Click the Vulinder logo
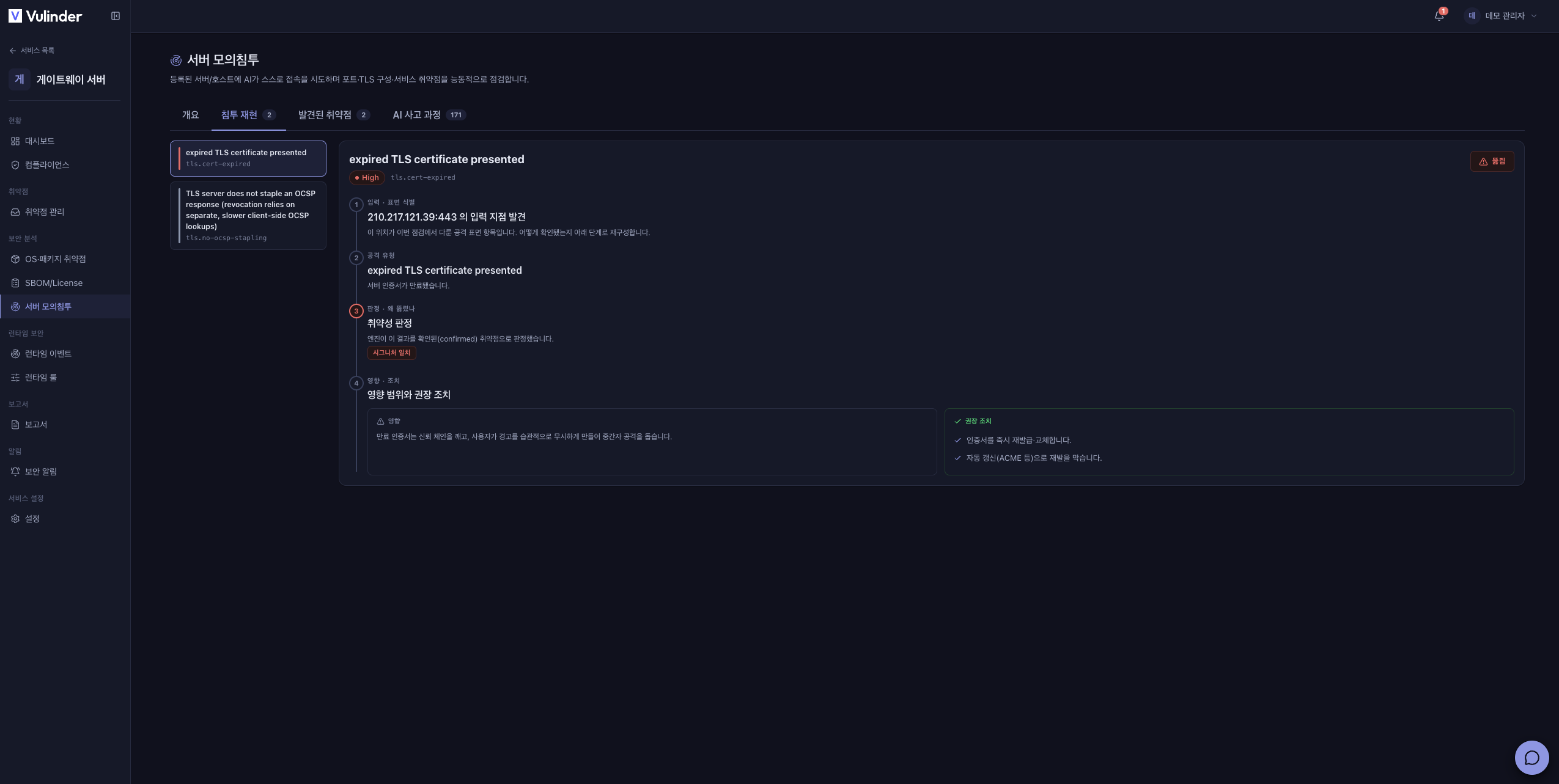1559x784 pixels. [x=45, y=16]
